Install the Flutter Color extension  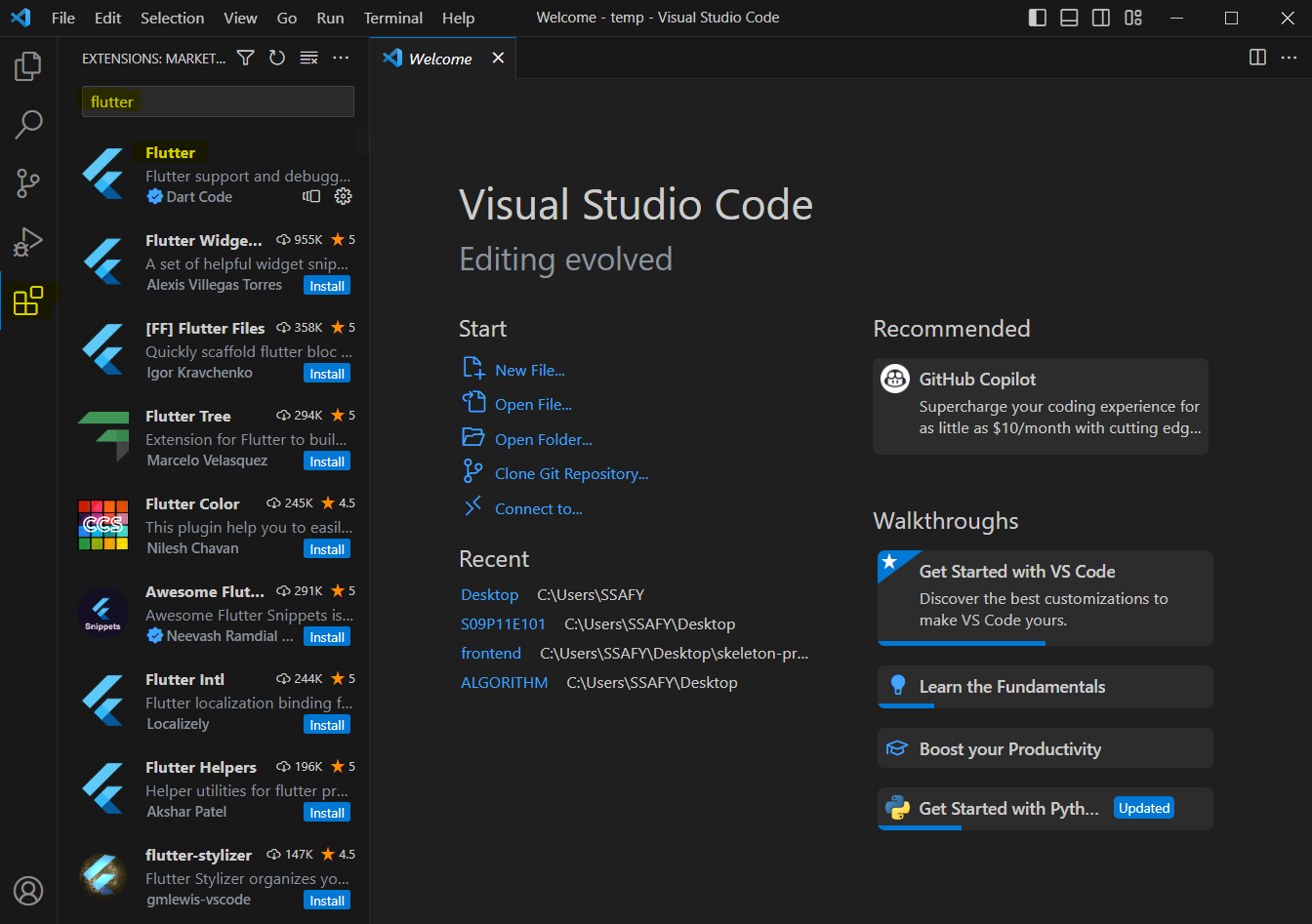tap(327, 549)
